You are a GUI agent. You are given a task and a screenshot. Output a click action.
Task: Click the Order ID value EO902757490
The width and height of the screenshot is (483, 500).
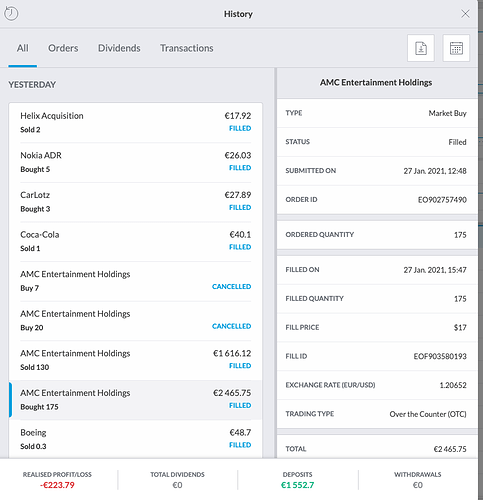(442, 200)
